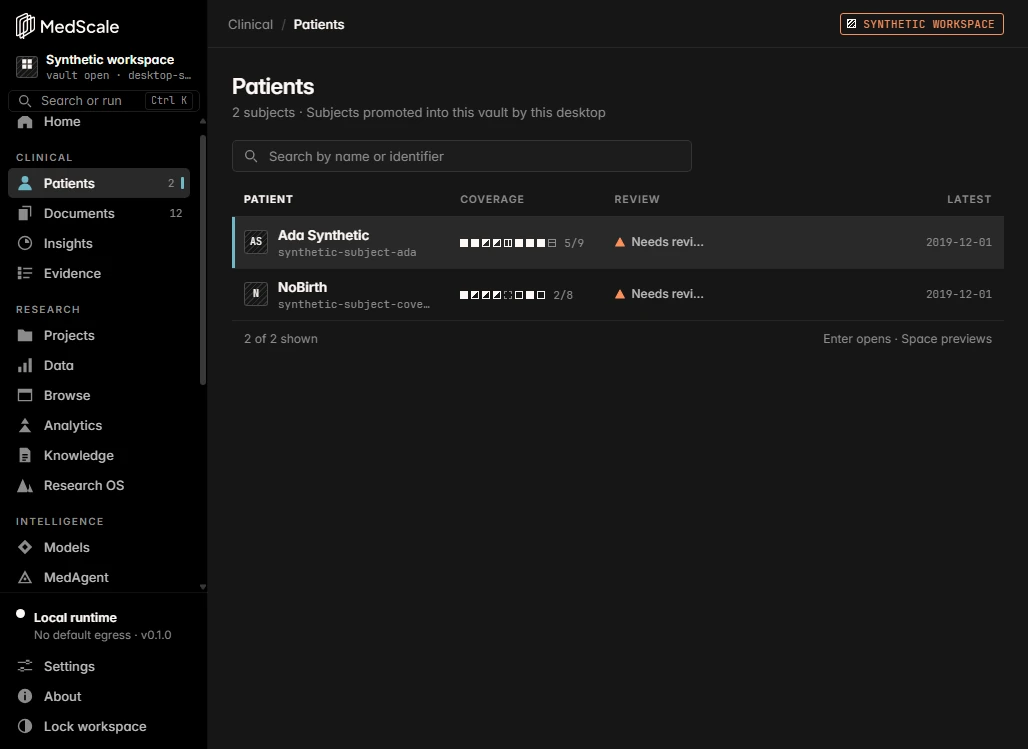Viewport: 1028px width, 749px height.
Task: Open the NoBirth patient row
Action: (618, 294)
